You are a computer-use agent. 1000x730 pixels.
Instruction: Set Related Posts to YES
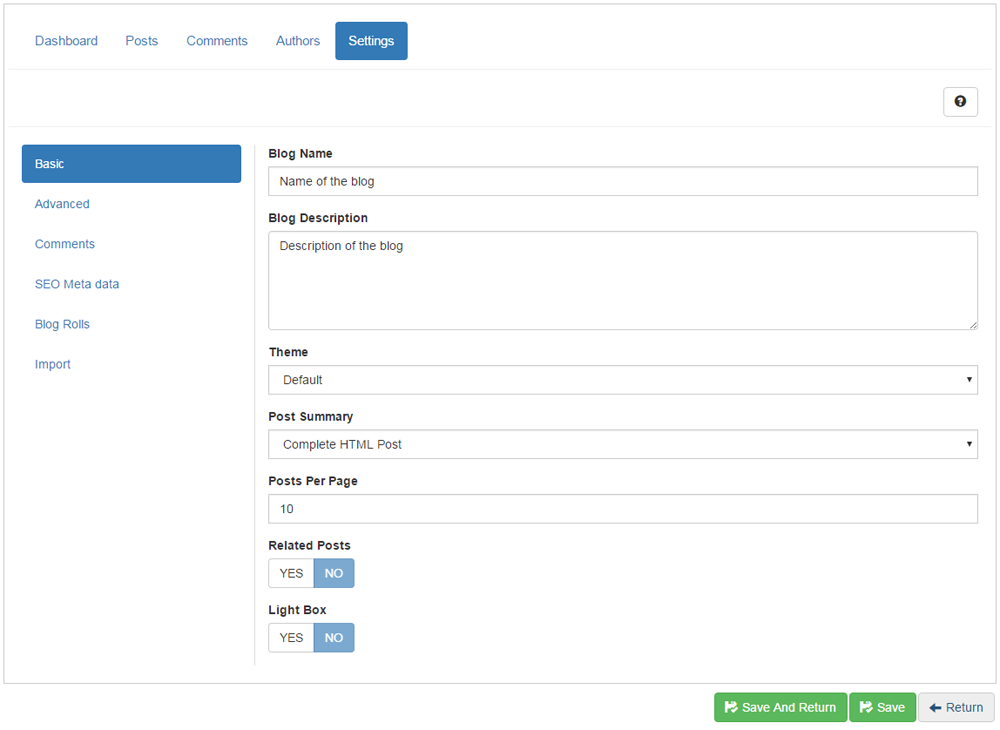[x=291, y=573]
